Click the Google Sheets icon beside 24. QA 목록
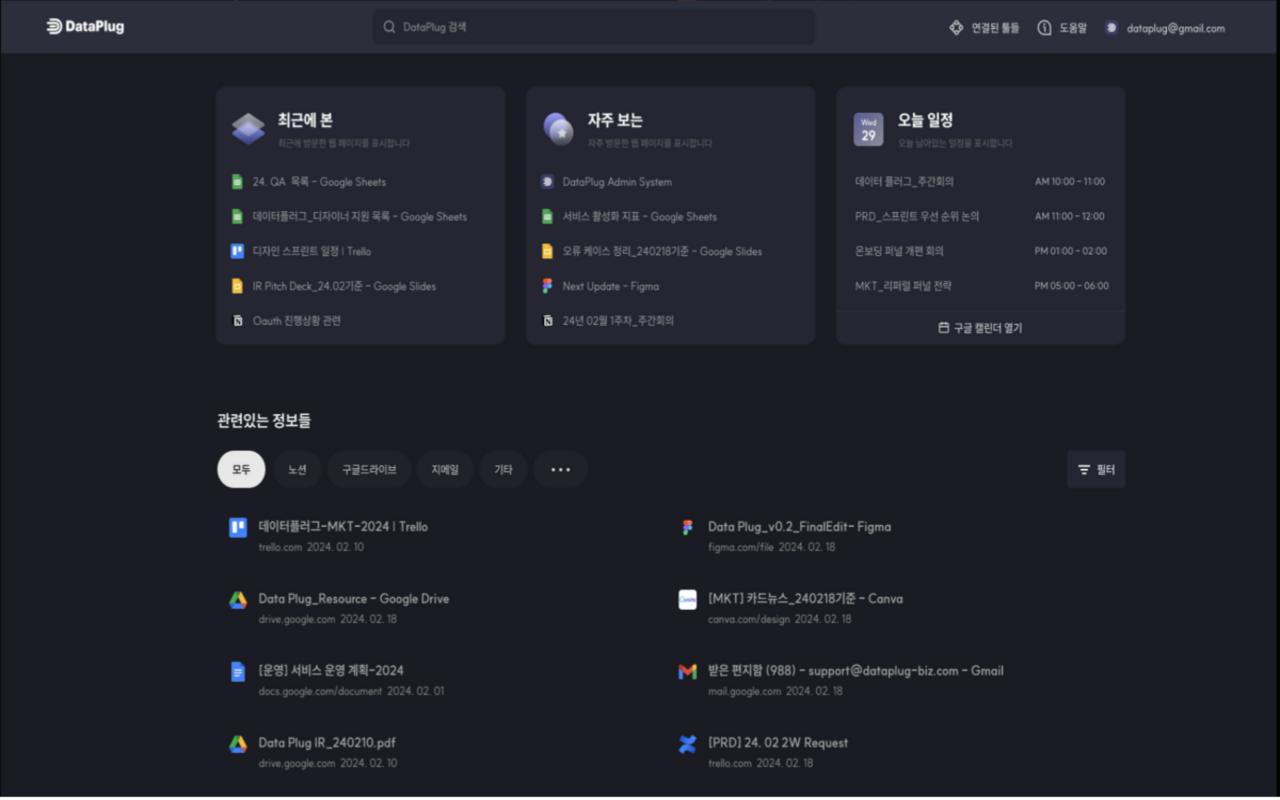This screenshot has height=800, width=1280. pos(240,181)
